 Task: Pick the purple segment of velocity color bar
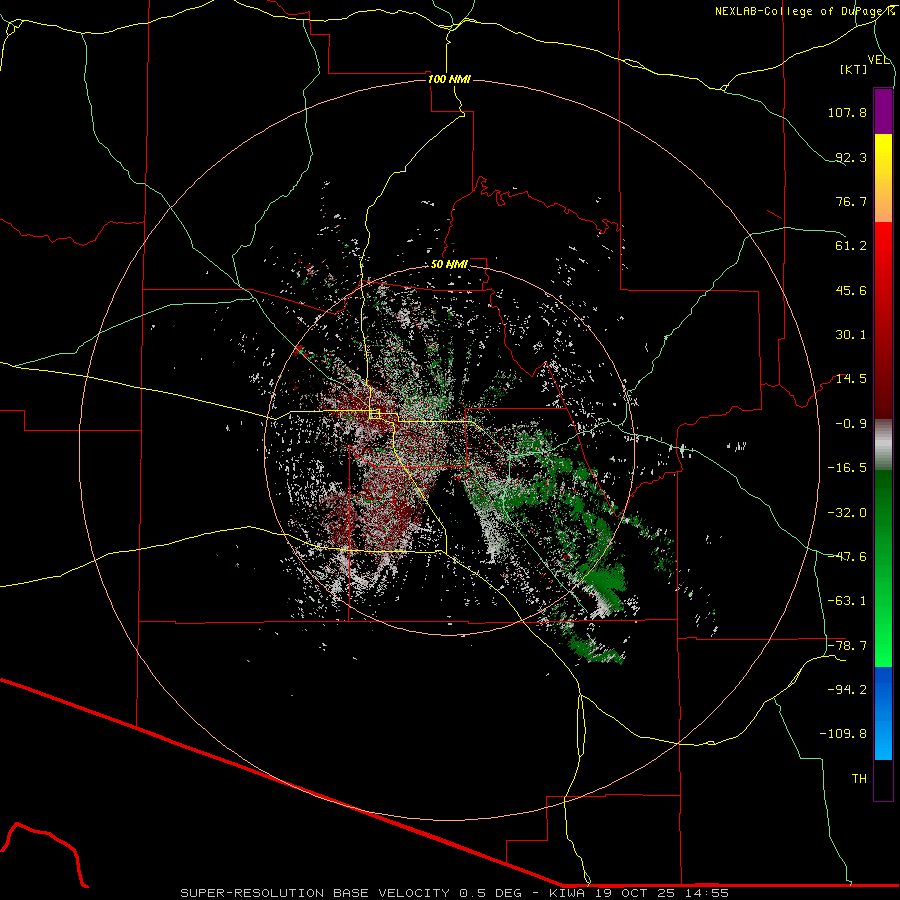point(883,111)
